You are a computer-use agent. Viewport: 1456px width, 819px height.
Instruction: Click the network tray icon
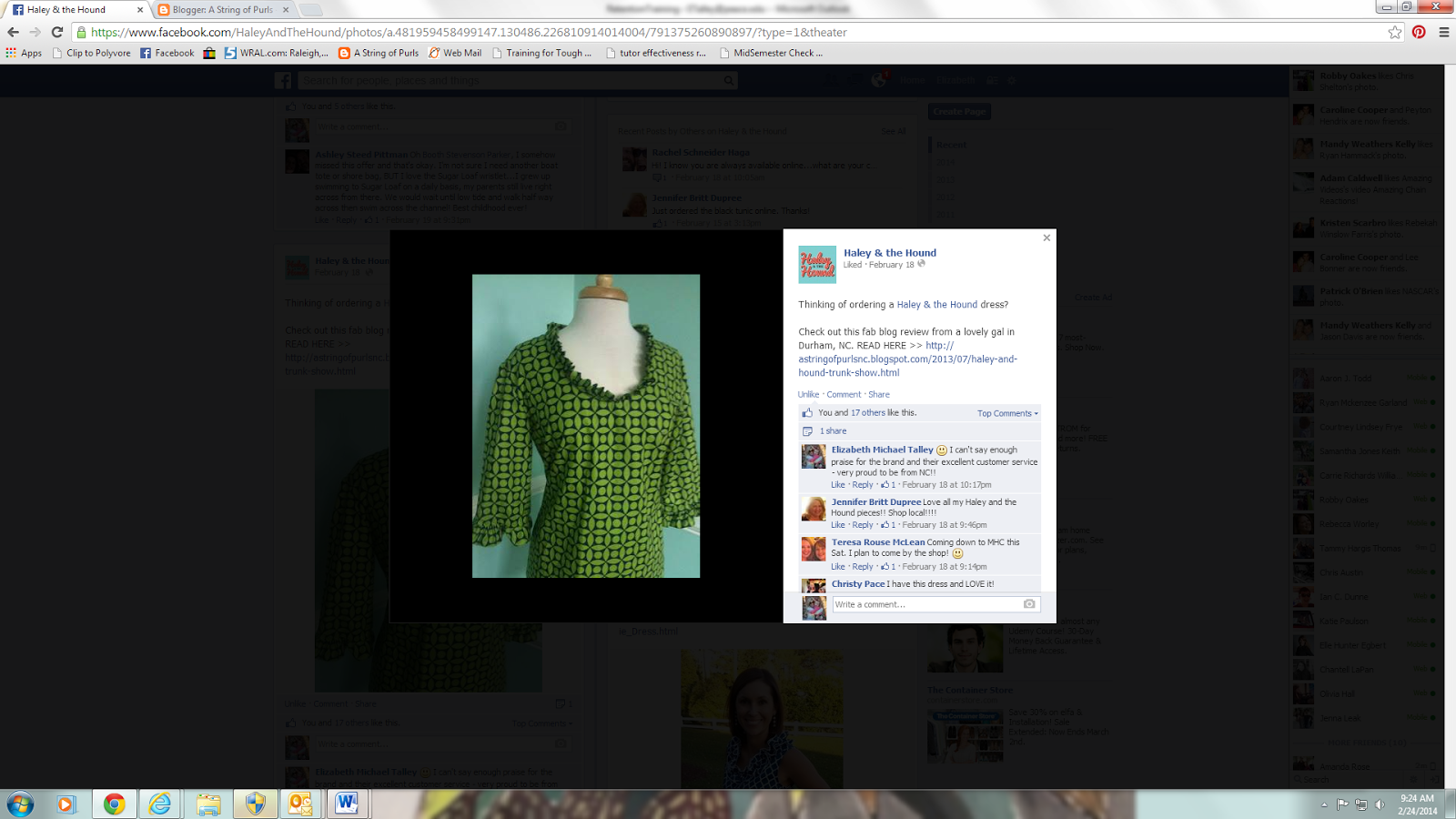pyautogui.click(x=1361, y=804)
